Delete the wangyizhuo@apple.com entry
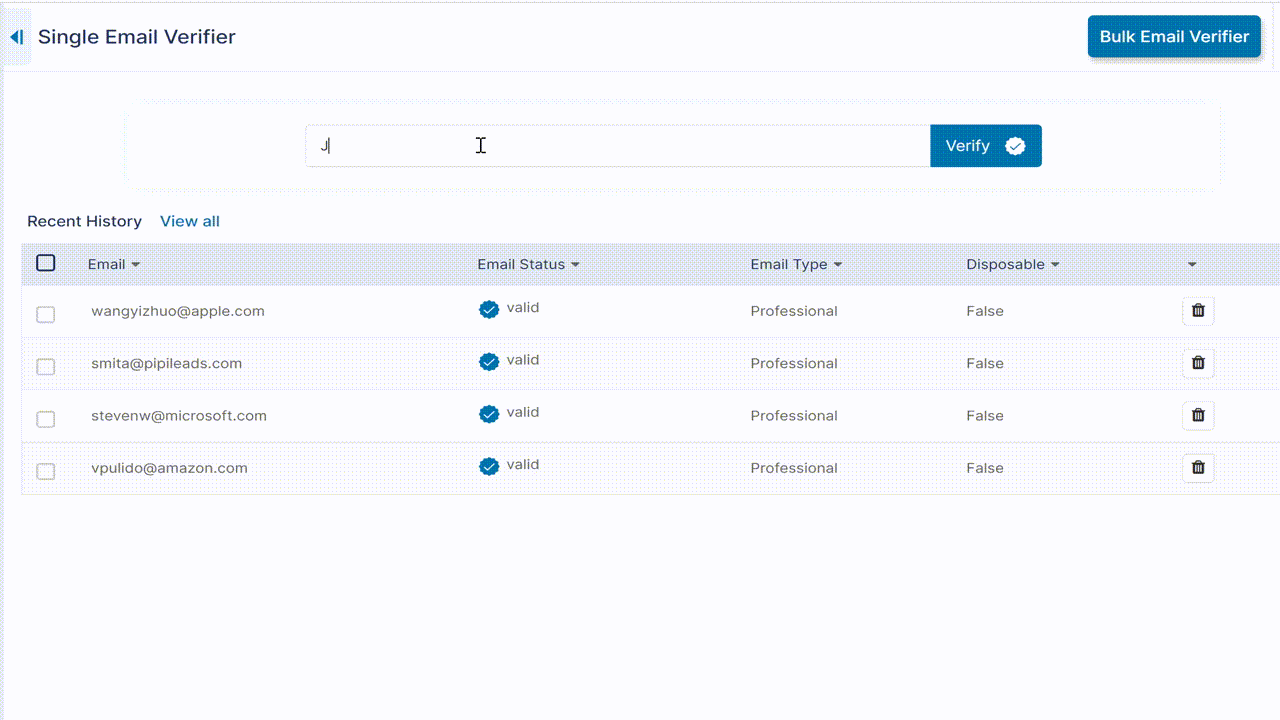Image resolution: width=1280 pixels, height=720 pixels. pos(1198,311)
